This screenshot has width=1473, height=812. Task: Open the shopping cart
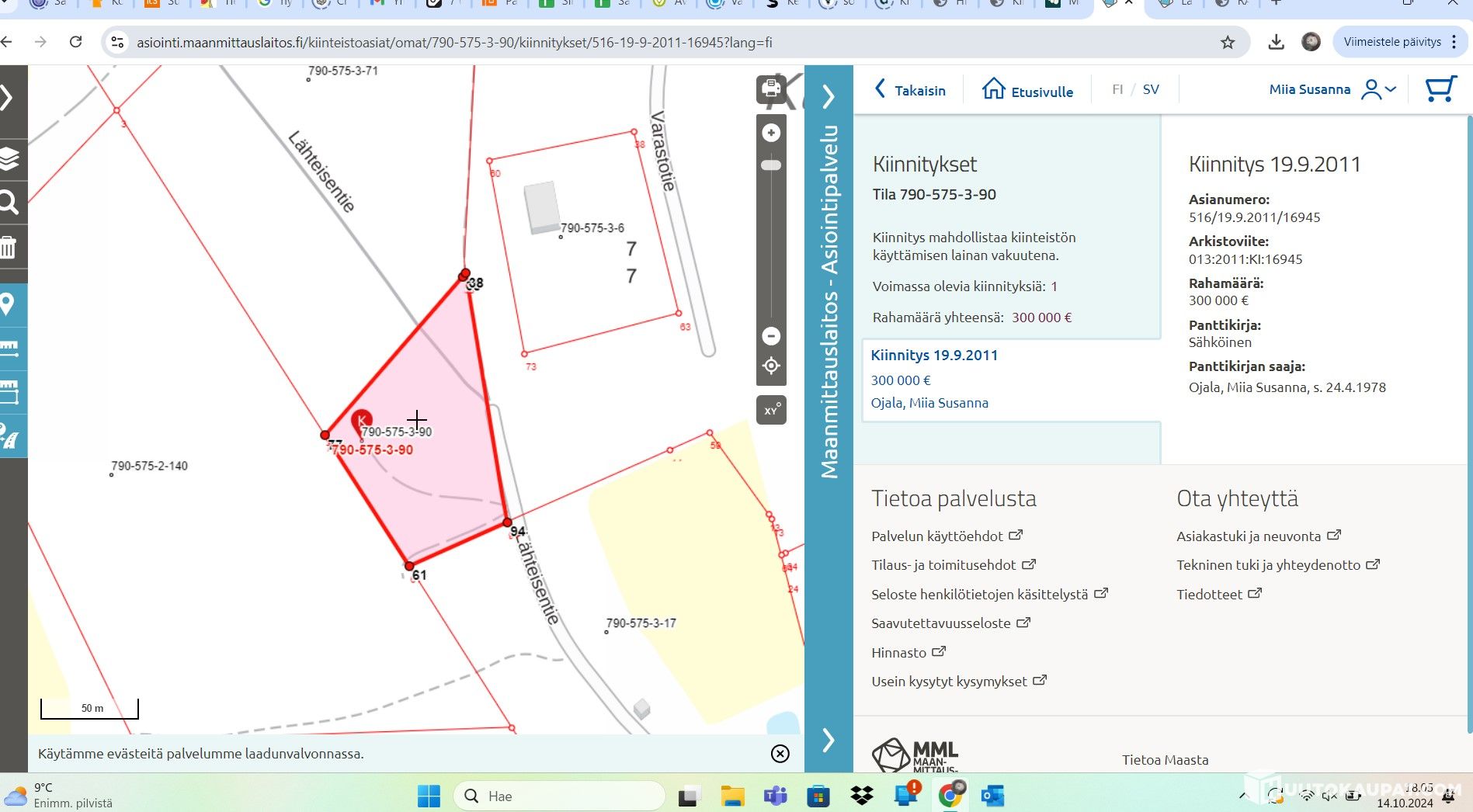click(x=1440, y=89)
